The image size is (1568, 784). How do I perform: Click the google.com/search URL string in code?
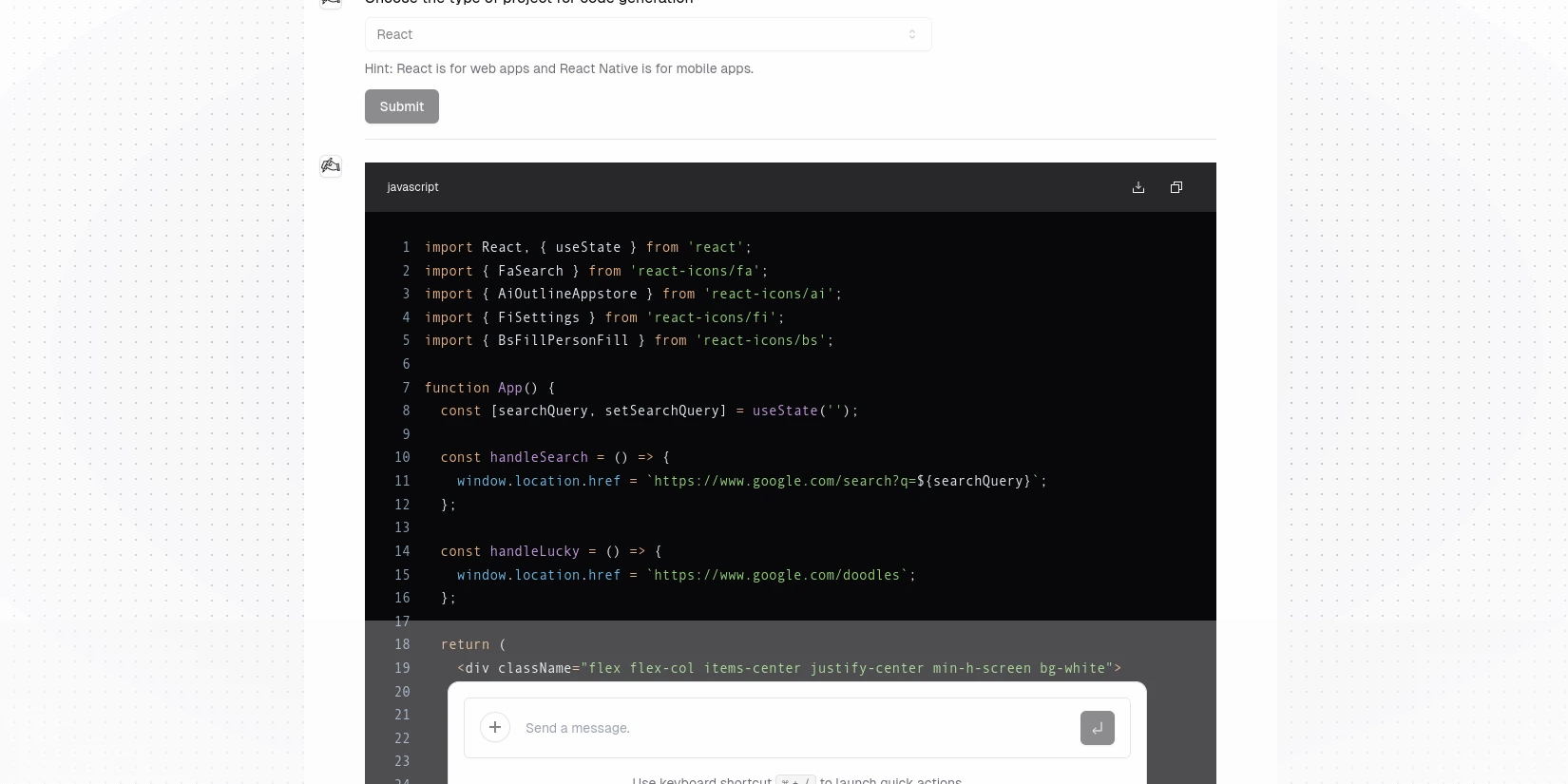coord(784,481)
